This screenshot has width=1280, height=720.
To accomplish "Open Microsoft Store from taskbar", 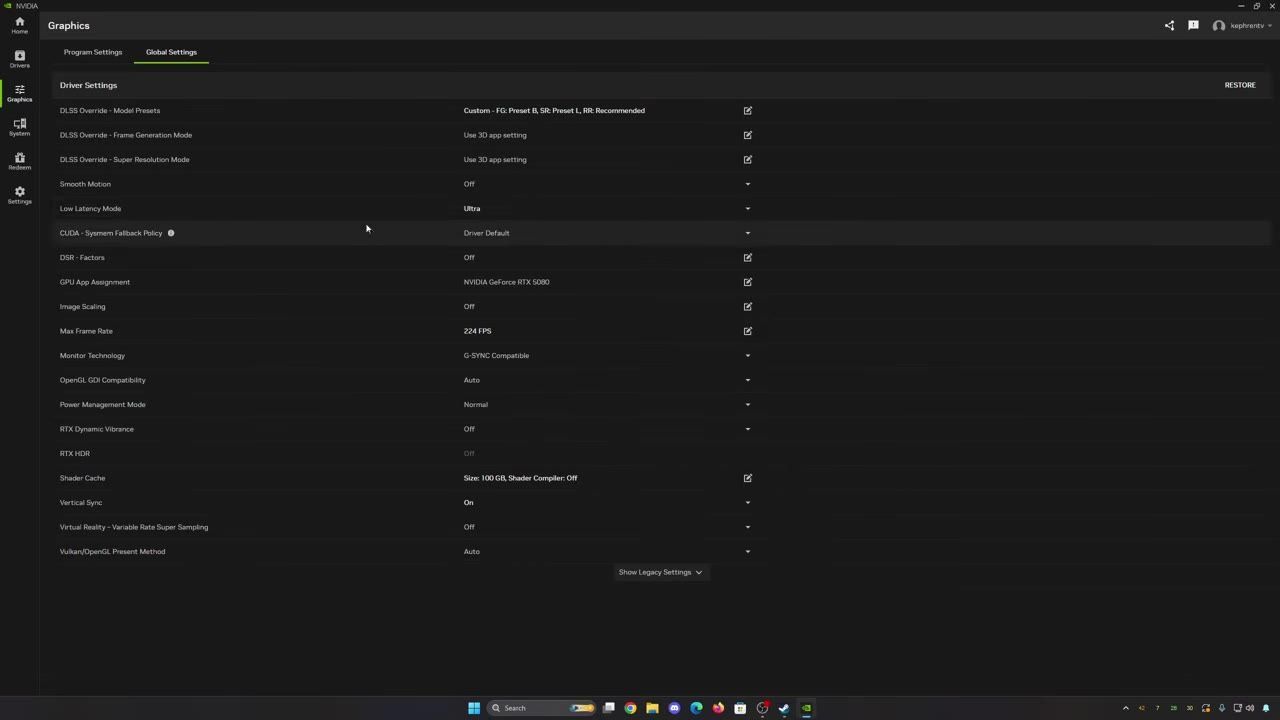I will pos(740,708).
